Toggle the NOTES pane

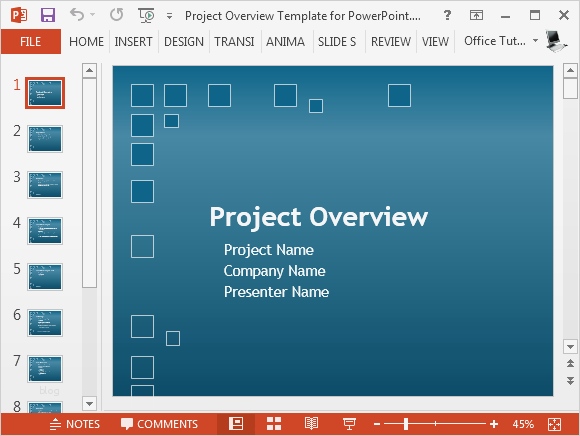(x=75, y=424)
